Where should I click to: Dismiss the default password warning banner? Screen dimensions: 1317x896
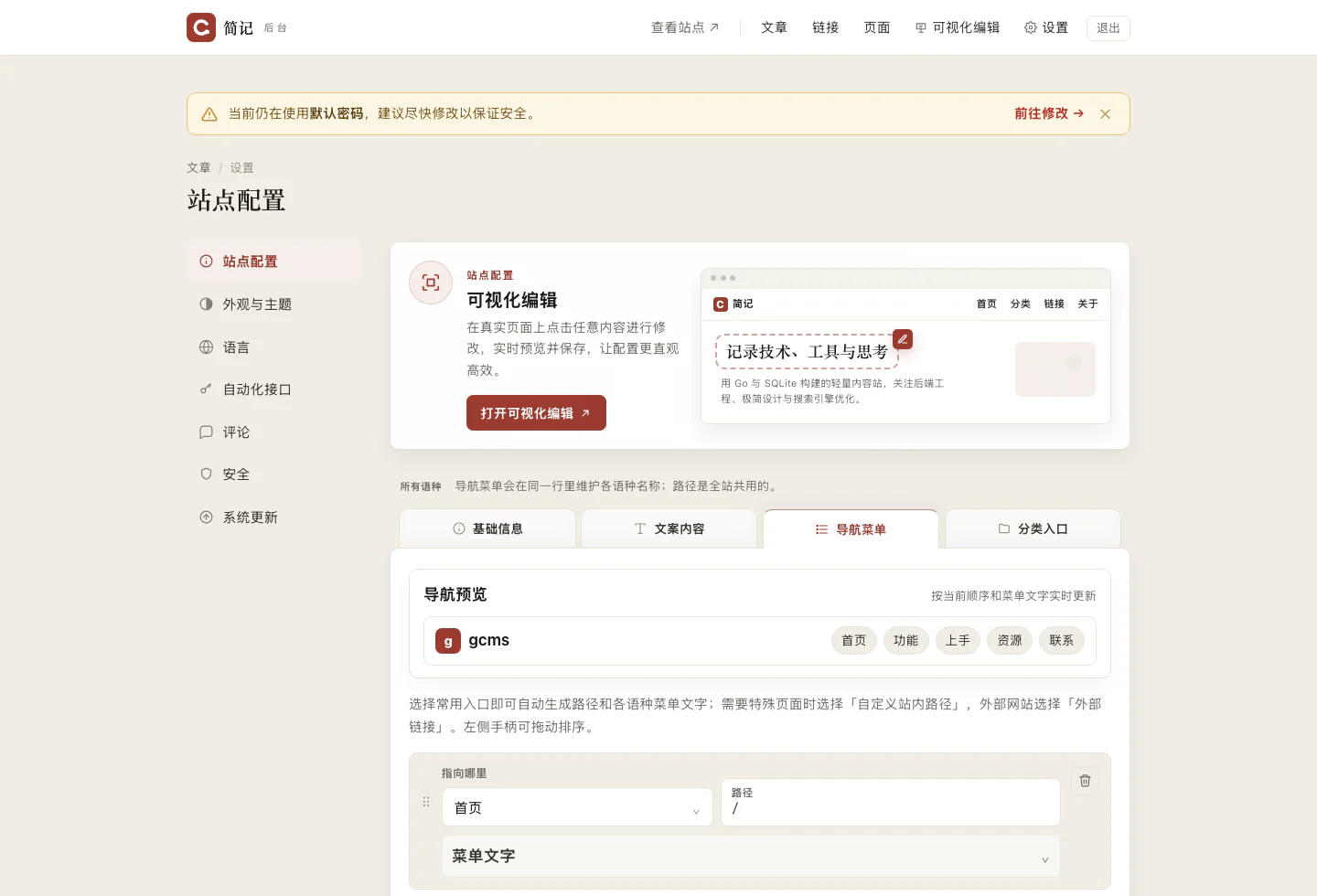[1105, 114]
